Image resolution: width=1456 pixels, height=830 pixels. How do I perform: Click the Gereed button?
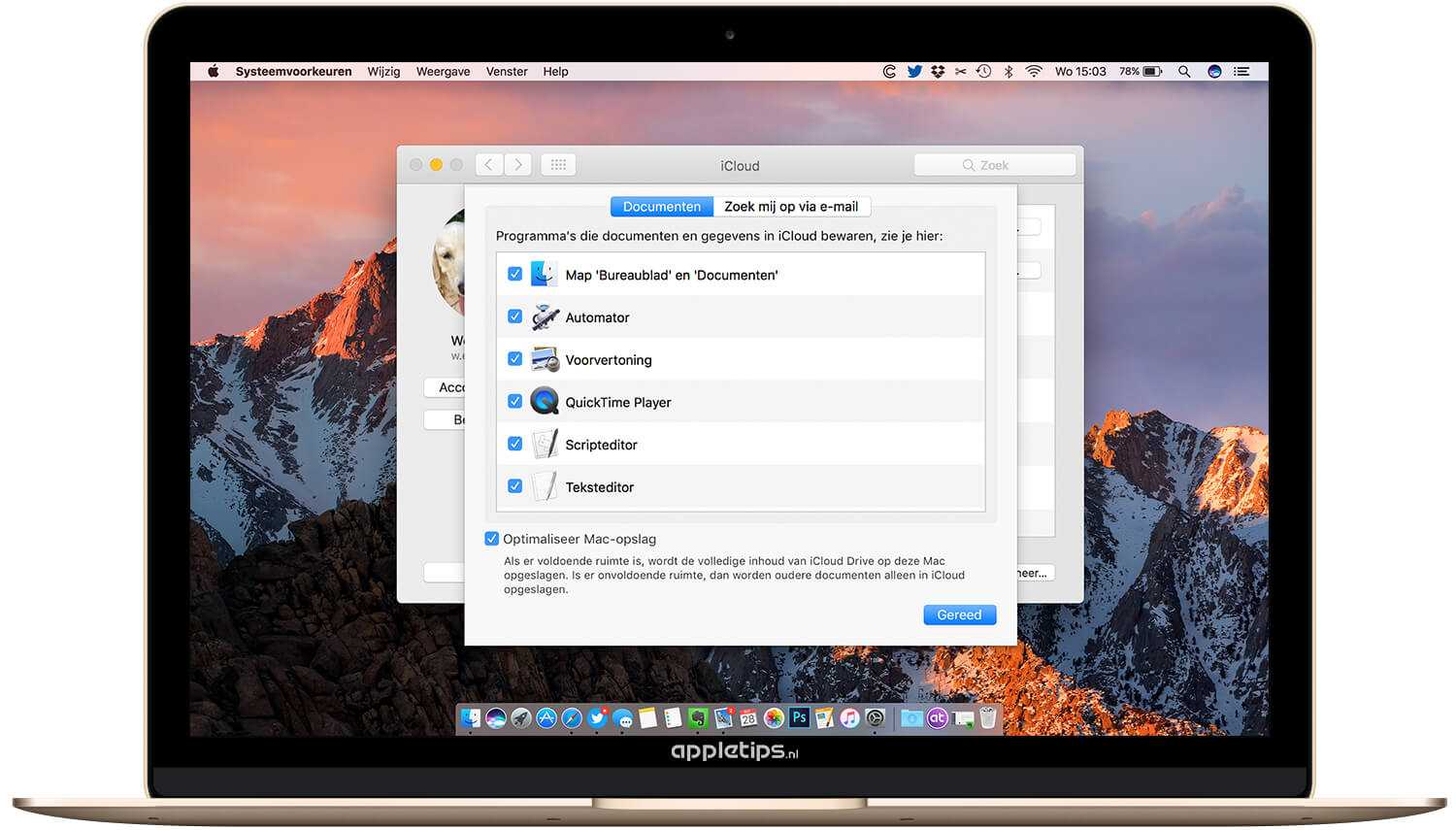[x=959, y=614]
